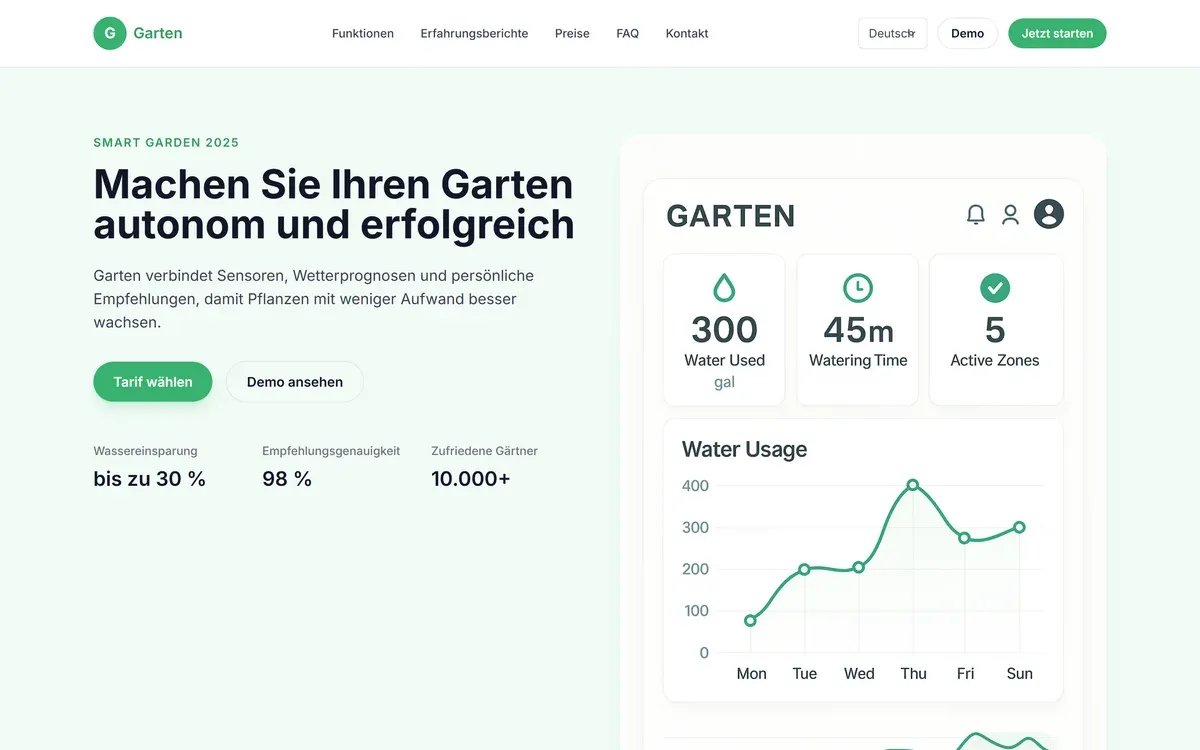Select the circular avatar in the GARTEN header

pyautogui.click(x=1047, y=213)
